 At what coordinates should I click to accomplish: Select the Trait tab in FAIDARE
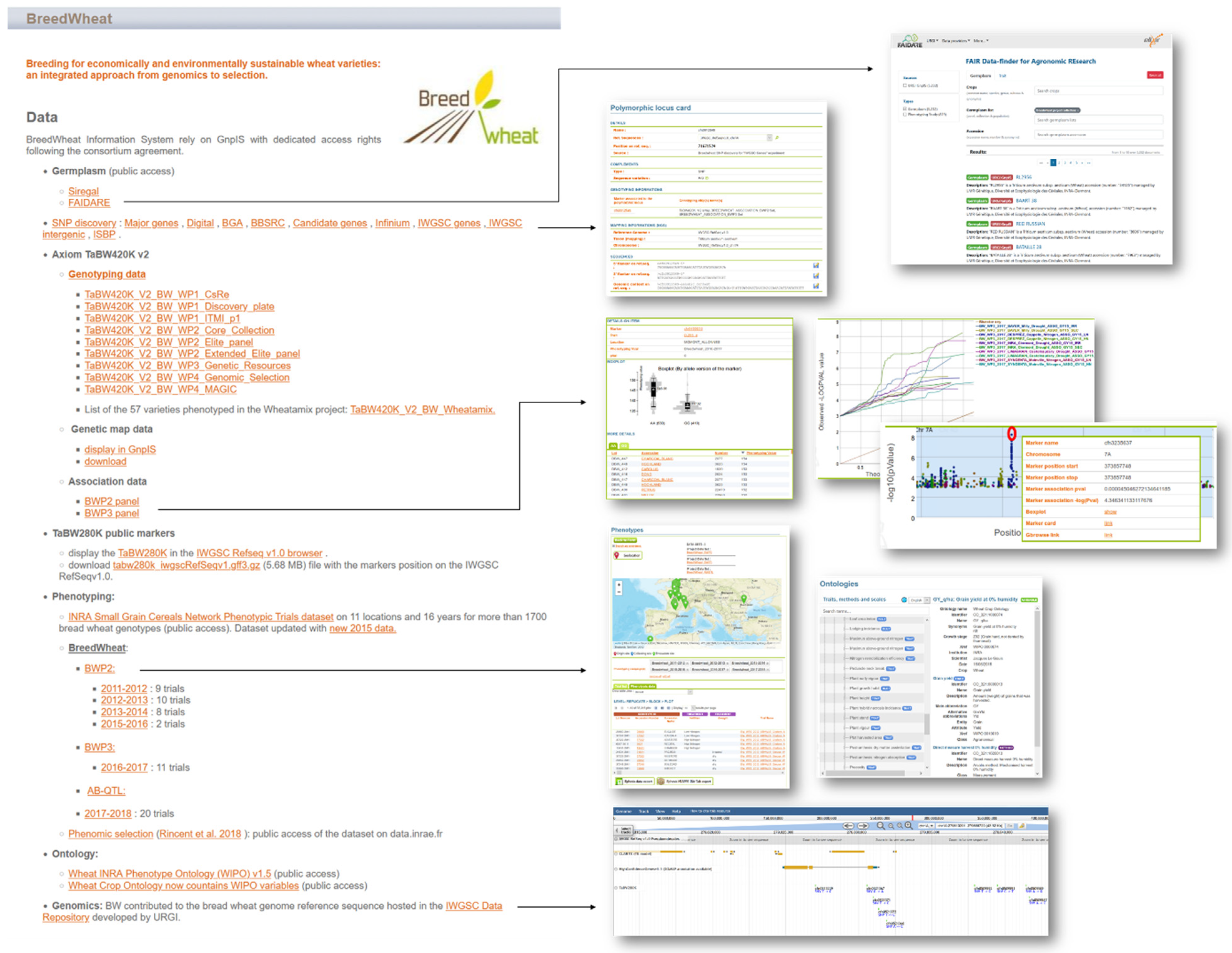(x=1002, y=76)
